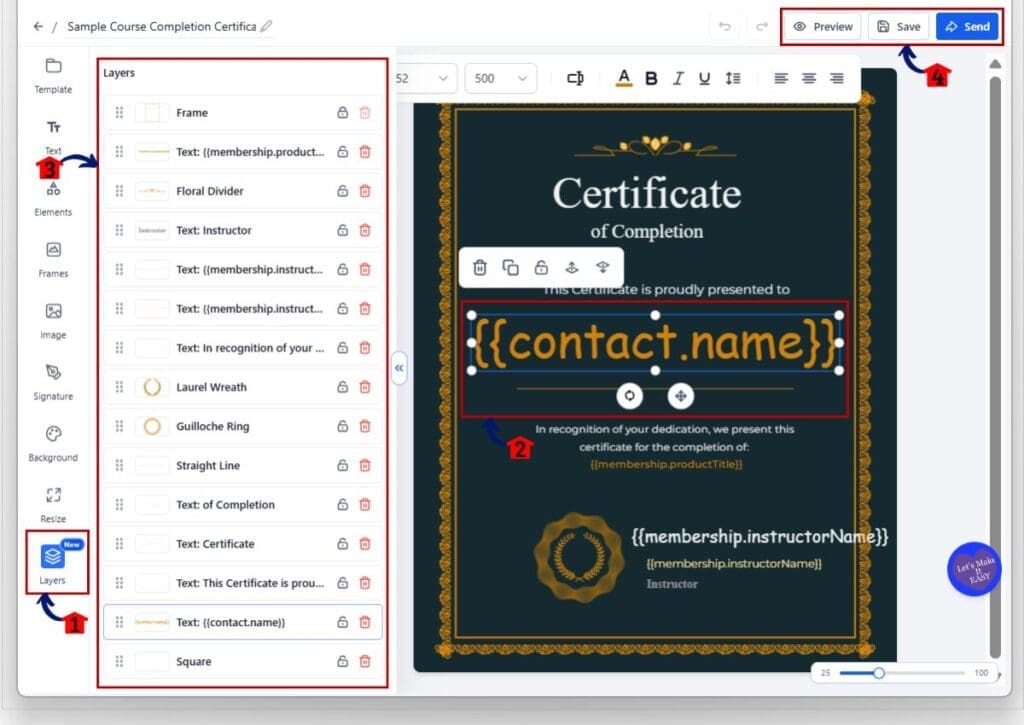The height and width of the screenshot is (725, 1024).
Task: Toggle lock on Floral Divider layer
Action: [342, 191]
